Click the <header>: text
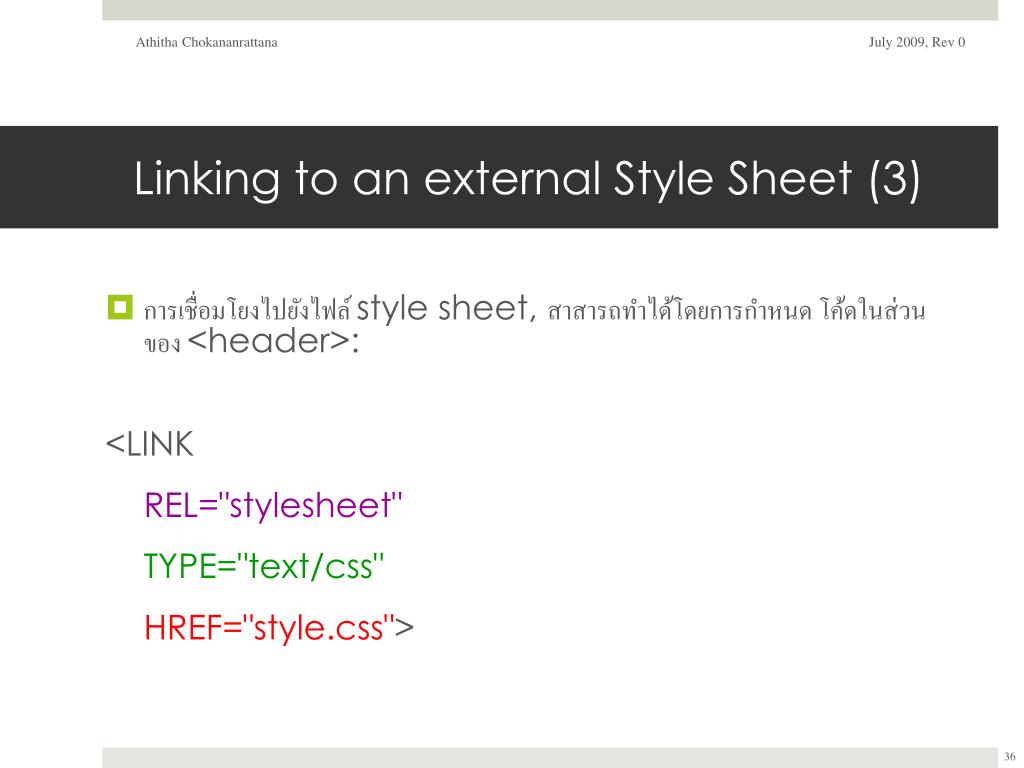This screenshot has height=768, width=1024. tap(273, 341)
